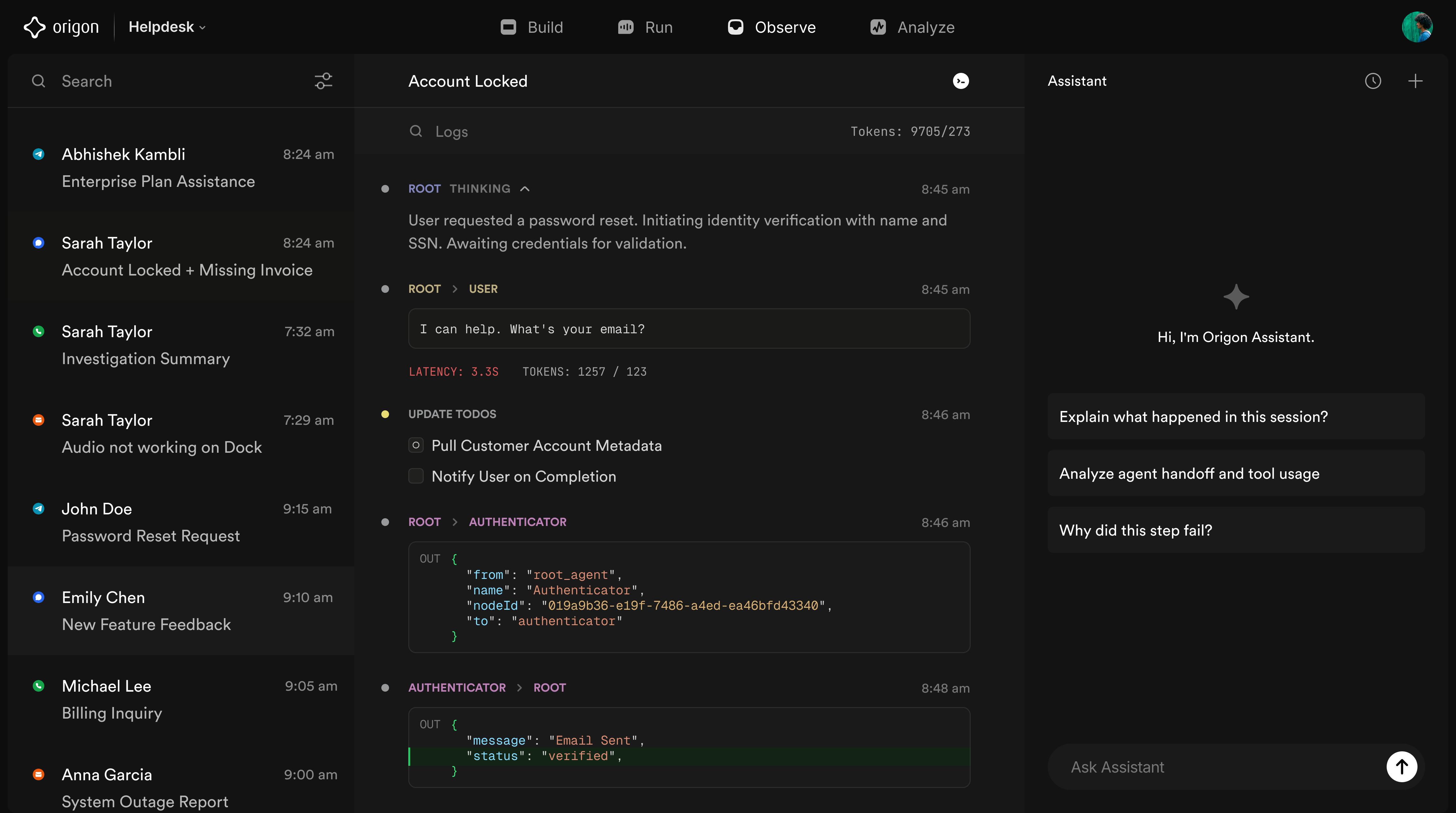This screenshot has width=1456, height=813.
Task: Open the Observe section icon
Action: [736, 27]
